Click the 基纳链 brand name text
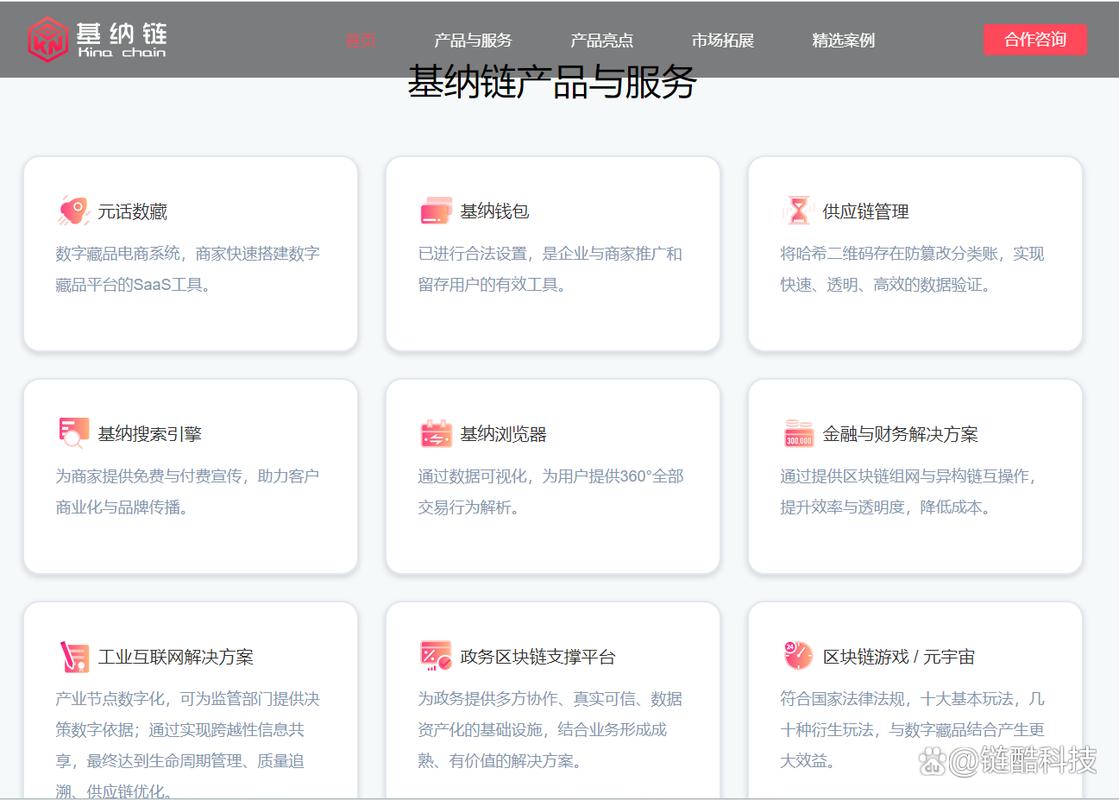 pyautogui.click(x=121, y=34)
